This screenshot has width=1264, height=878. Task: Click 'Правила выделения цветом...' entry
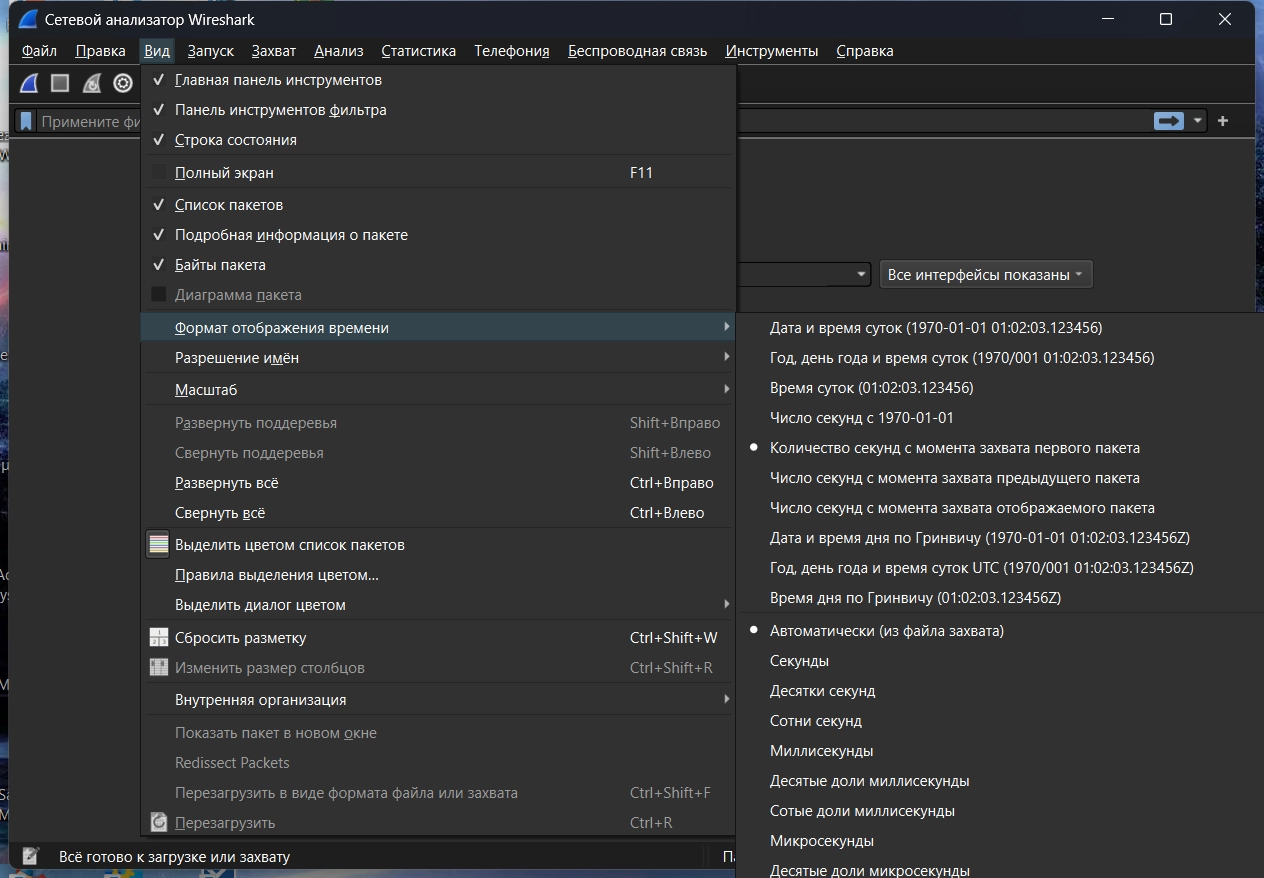point(276,575)
